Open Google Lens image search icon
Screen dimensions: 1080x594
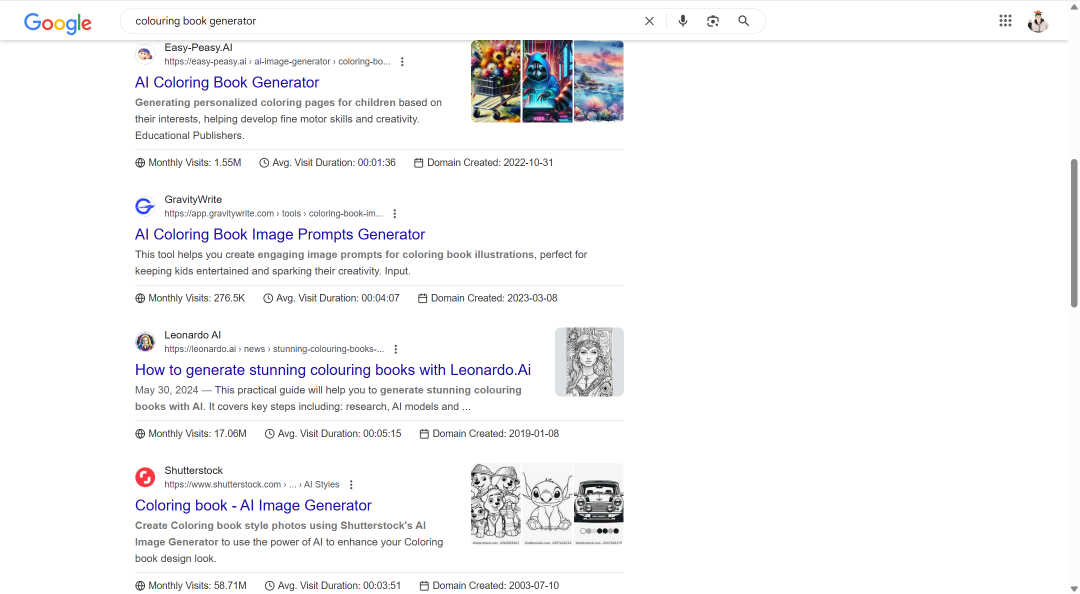click(x=713, y=21)
